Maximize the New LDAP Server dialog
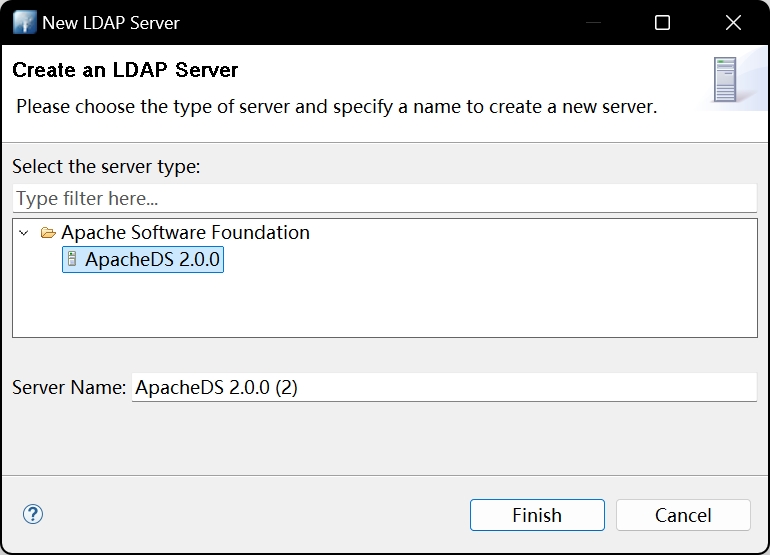 [662, 22]
